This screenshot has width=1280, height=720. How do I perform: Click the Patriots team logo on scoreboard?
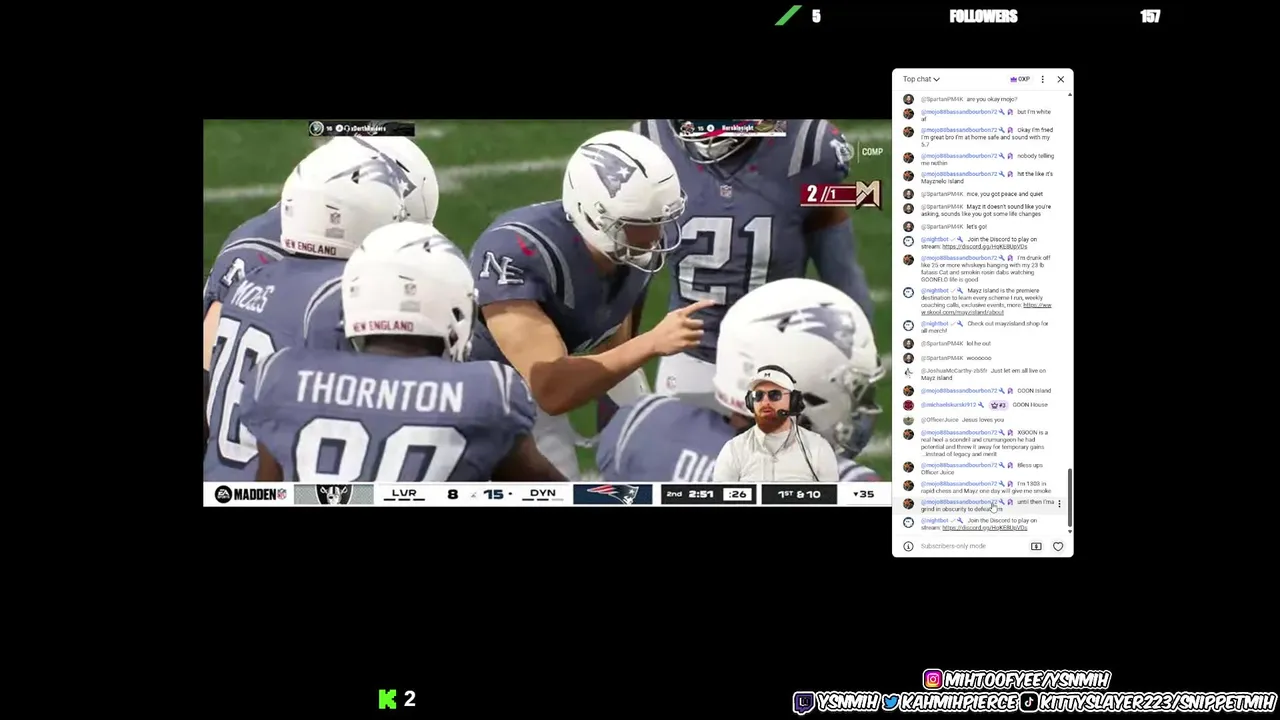[612, 494]
